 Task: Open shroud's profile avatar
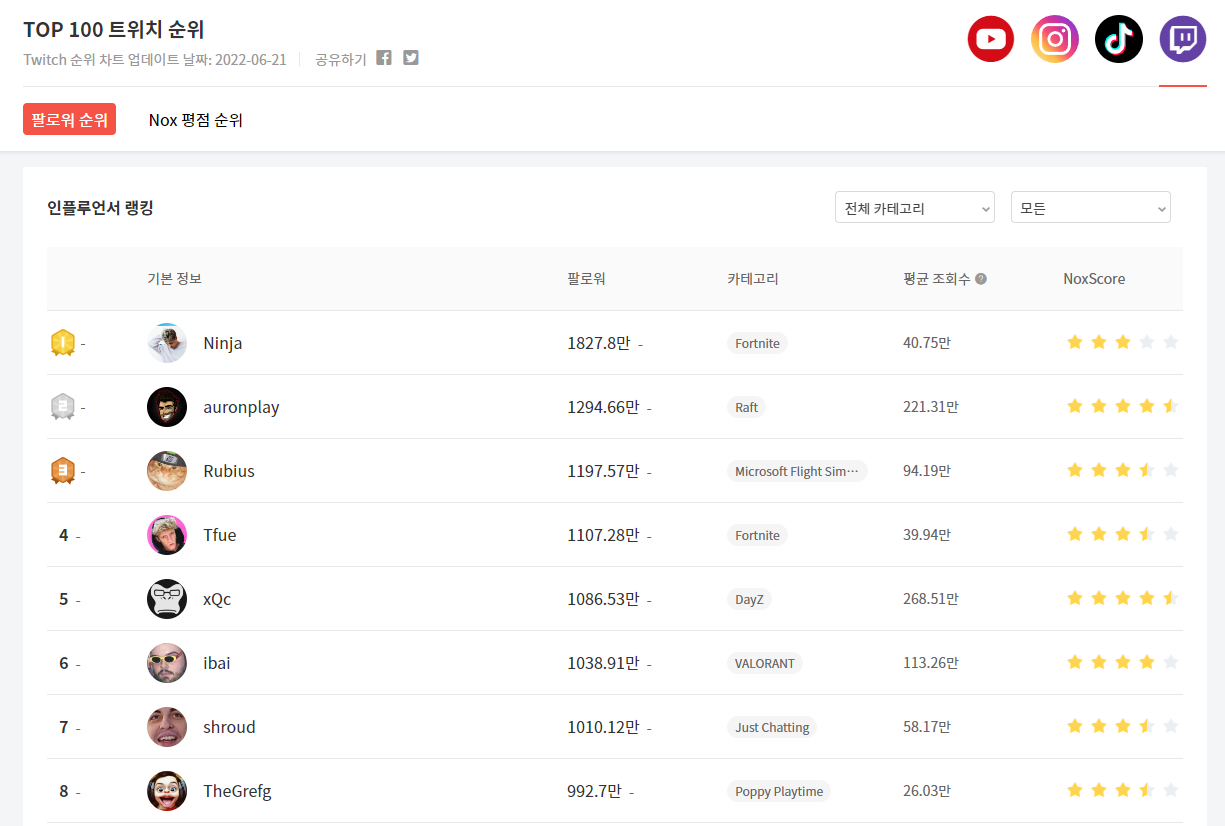pos(167,727)
